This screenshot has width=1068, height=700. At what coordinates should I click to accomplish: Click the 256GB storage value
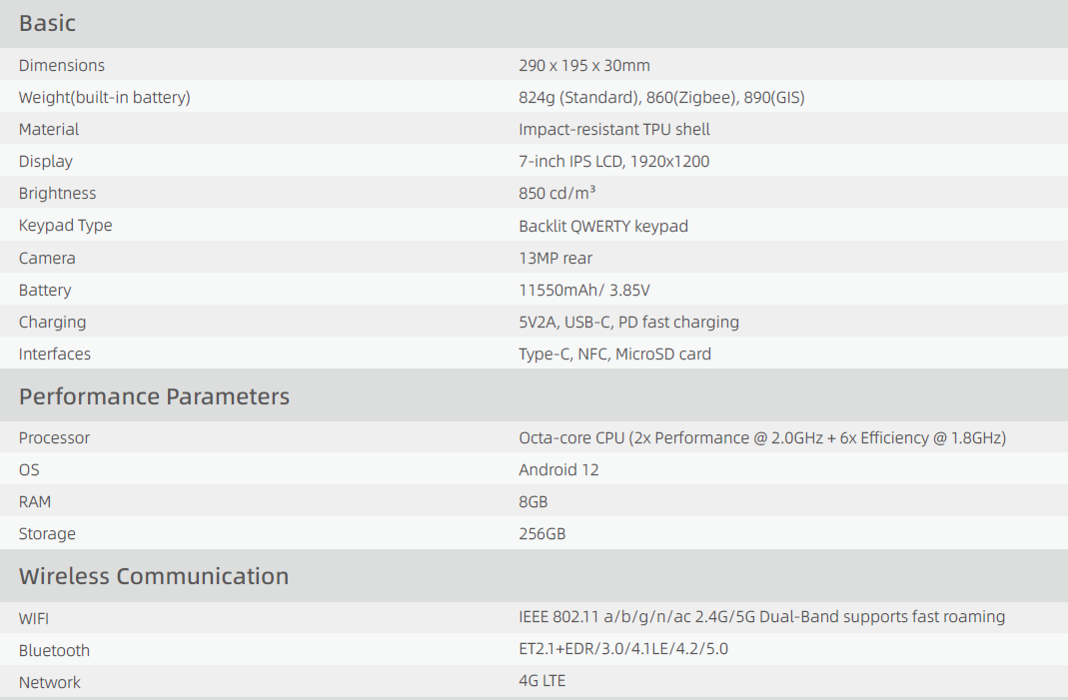point(542,534)
